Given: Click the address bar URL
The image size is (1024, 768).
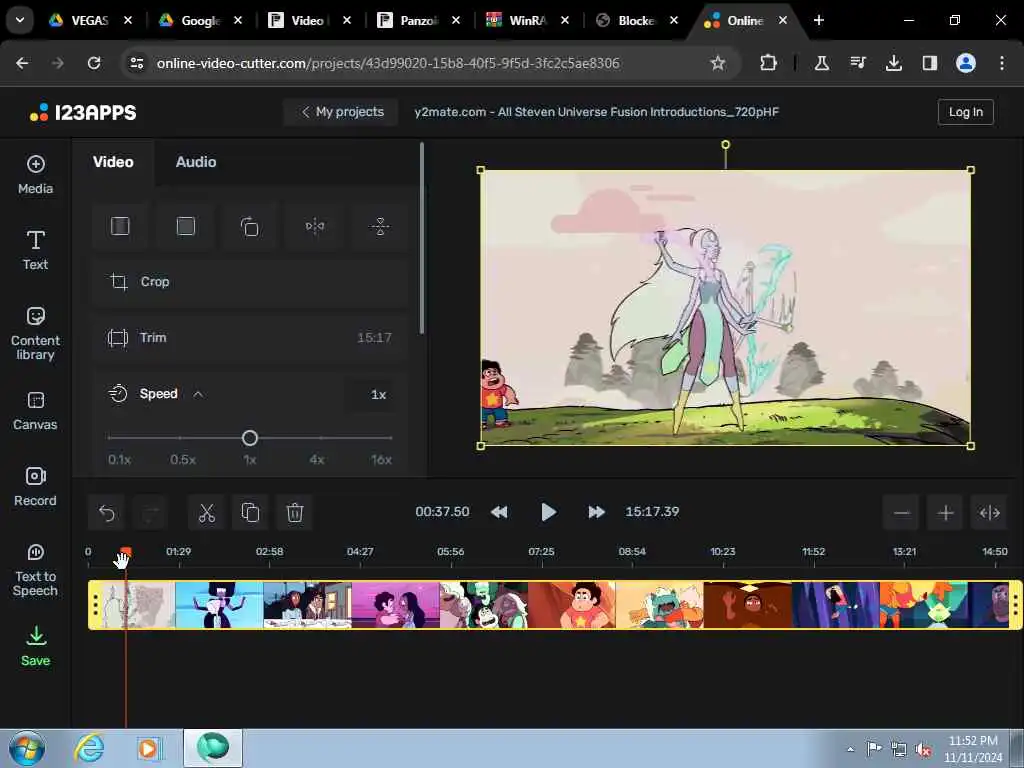Looking at the screenshot, I should click(388, 63).
